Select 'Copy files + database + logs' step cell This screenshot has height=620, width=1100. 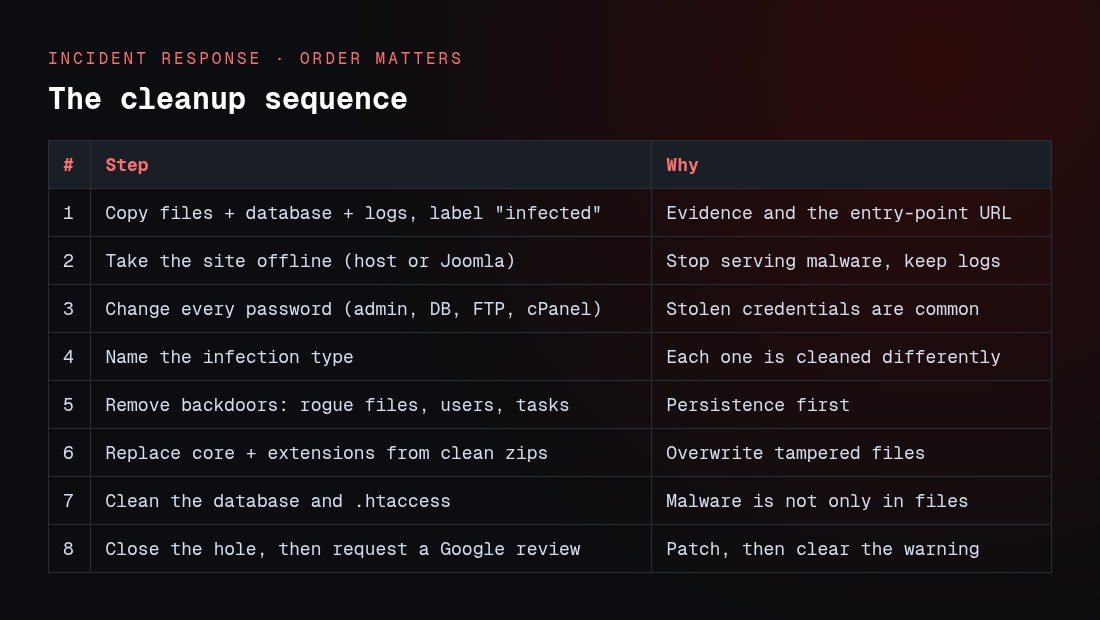[x=371, y=213]
